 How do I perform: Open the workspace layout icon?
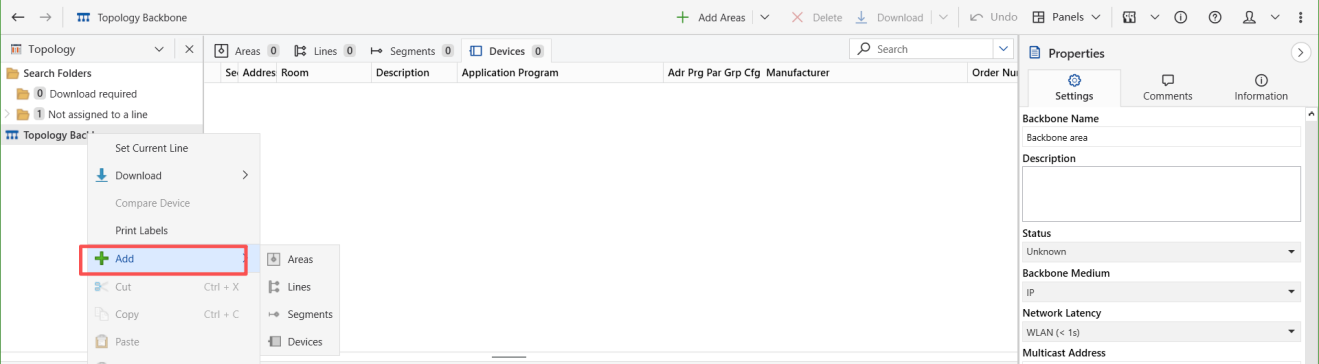(x=1129, y=17)
